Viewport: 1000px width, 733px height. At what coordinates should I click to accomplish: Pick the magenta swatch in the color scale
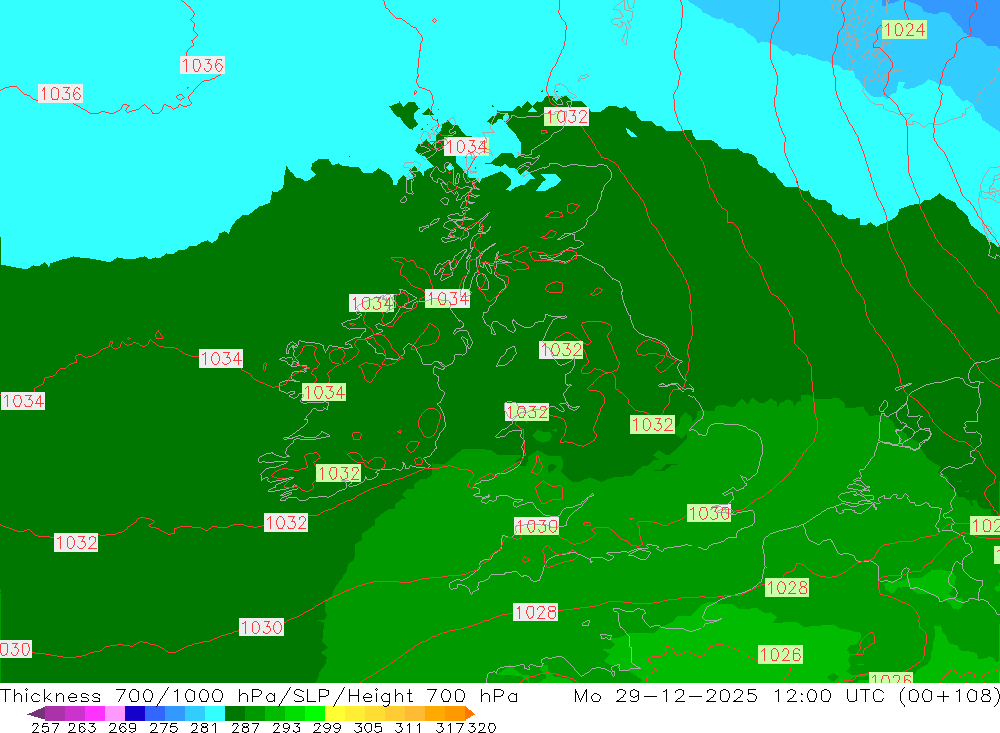coord(94,713)
